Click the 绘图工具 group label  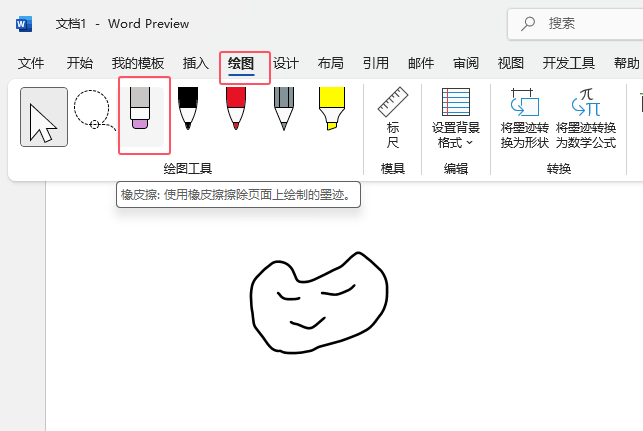[187, 169]
